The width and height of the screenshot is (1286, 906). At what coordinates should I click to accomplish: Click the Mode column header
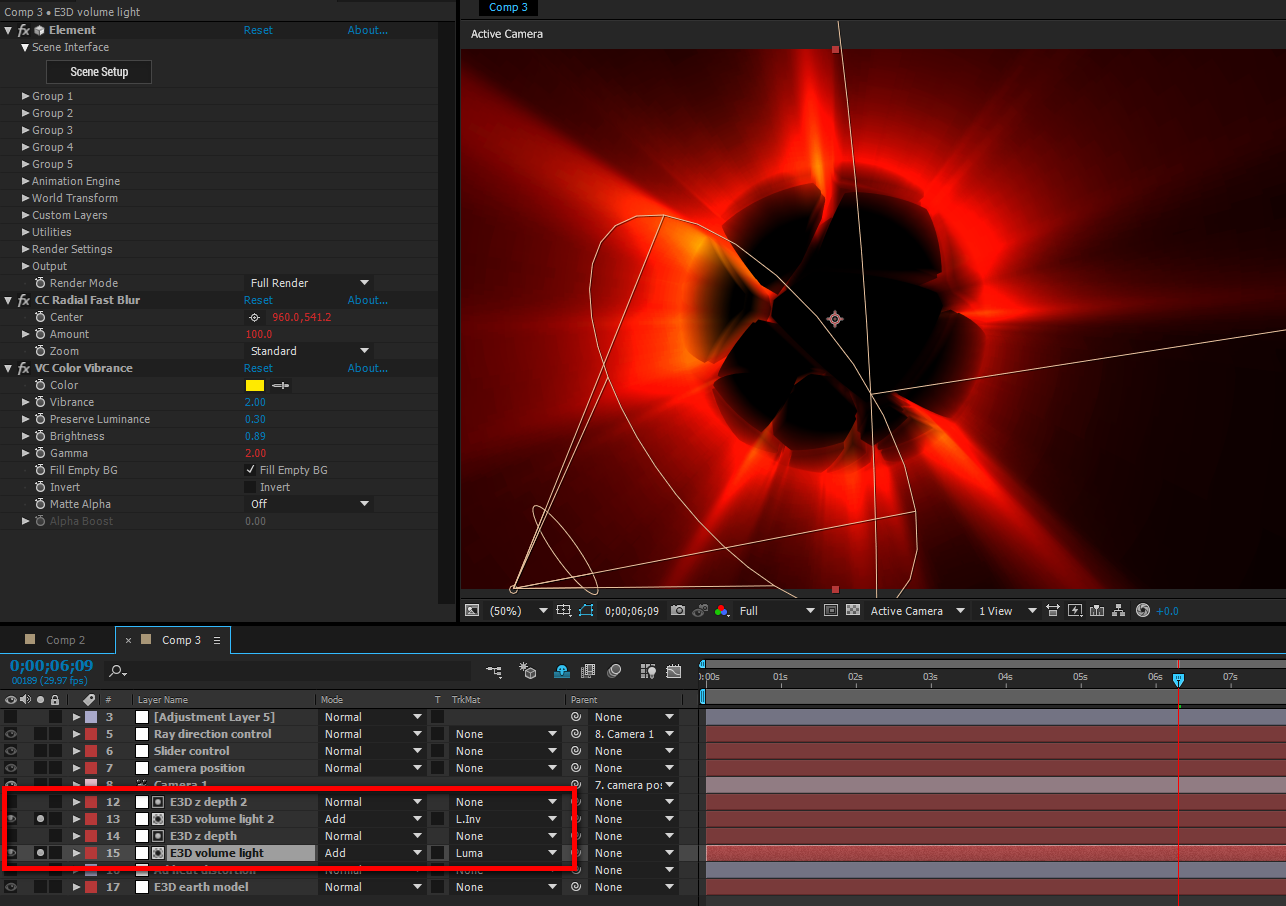[332, 700]
